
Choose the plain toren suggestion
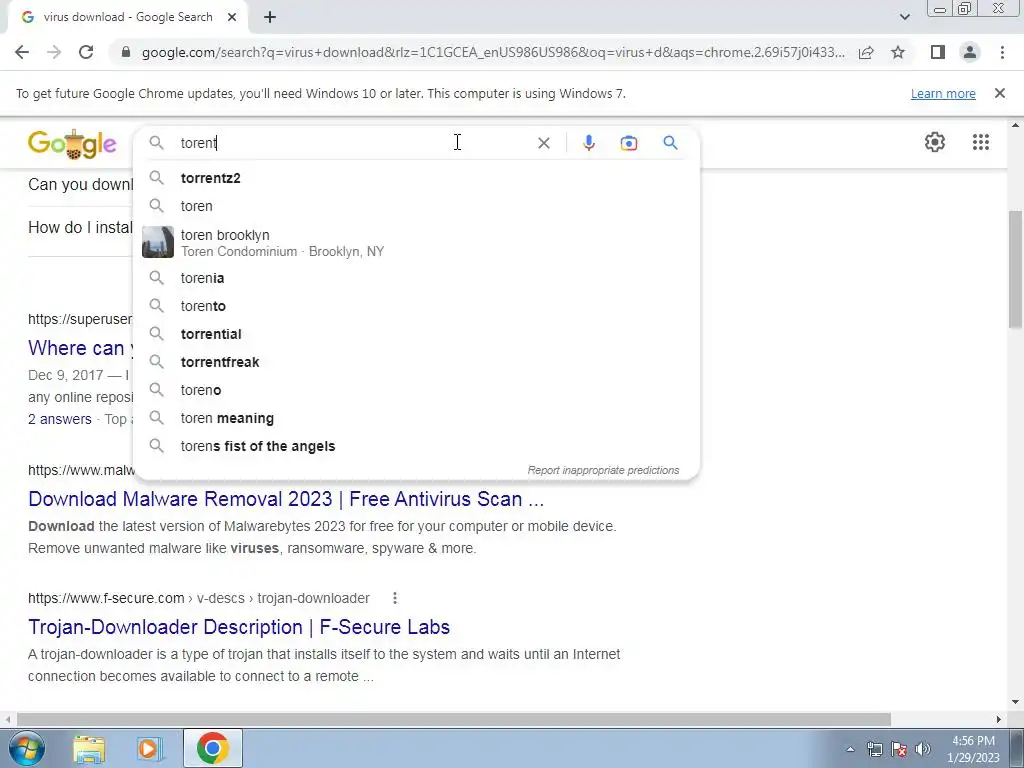[x=416, y=206]
